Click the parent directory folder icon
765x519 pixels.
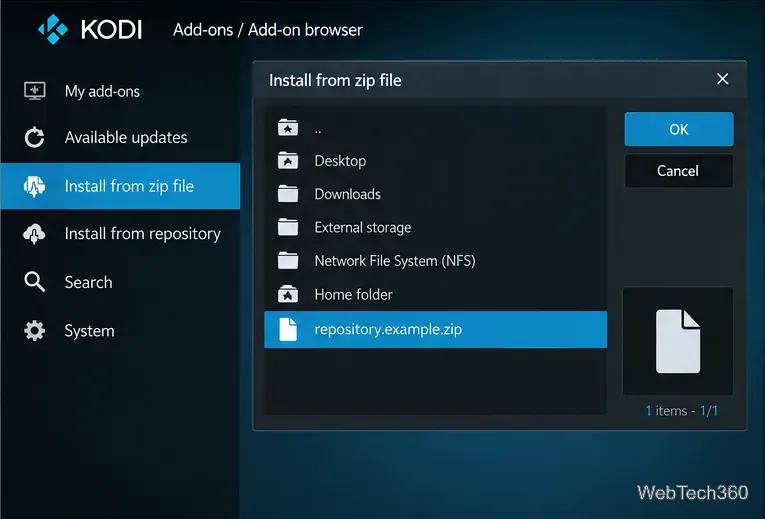click(x=288, y=128)
